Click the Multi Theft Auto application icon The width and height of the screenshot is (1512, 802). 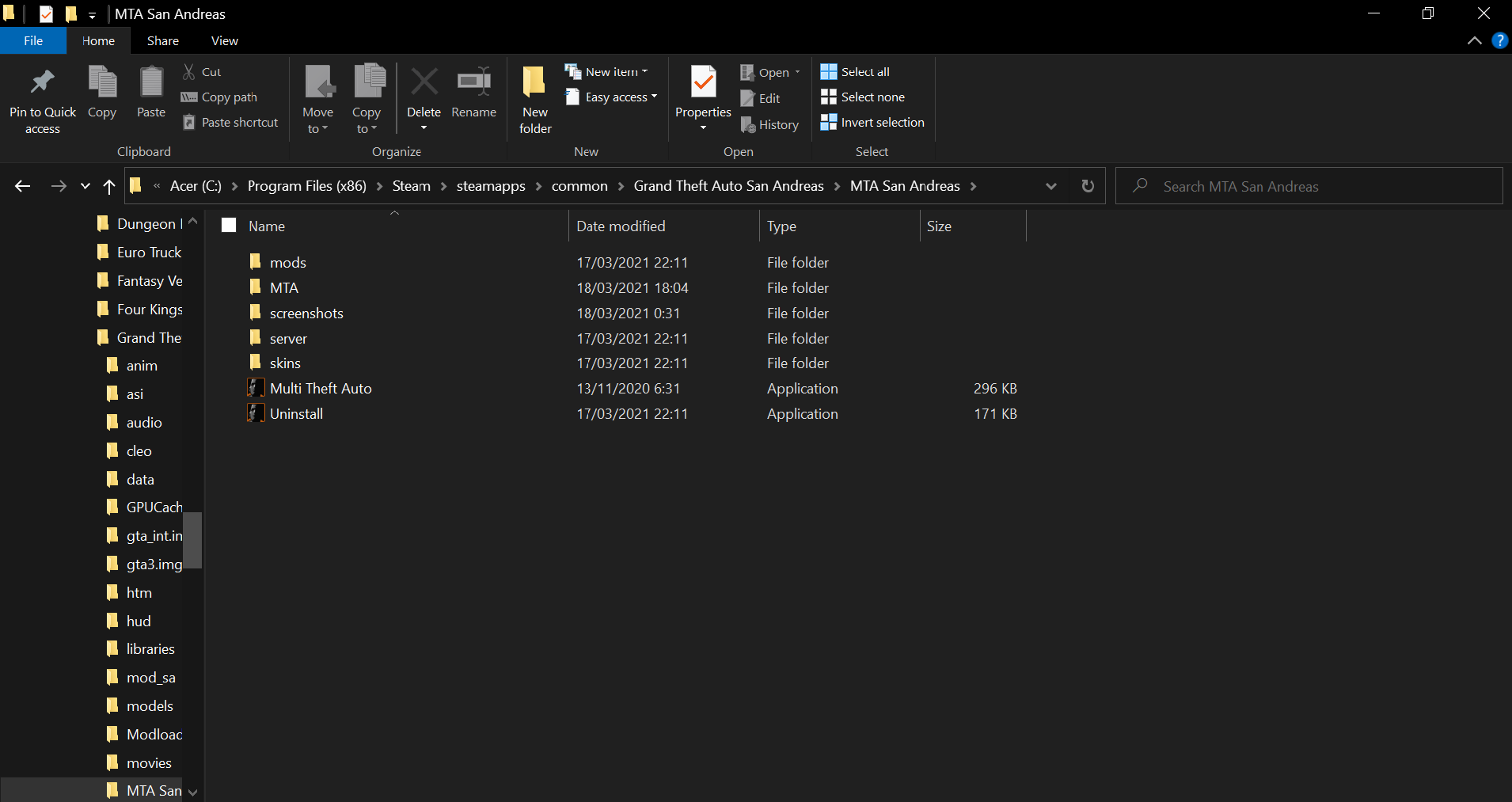pos(255,388)
